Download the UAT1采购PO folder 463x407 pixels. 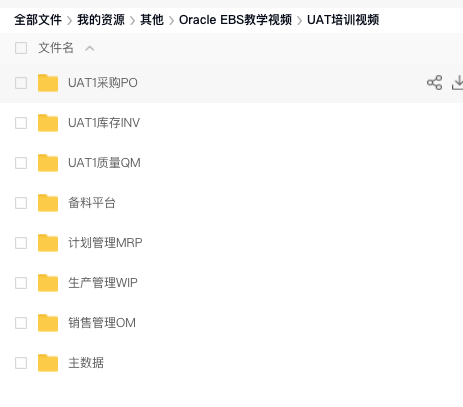[458, 83]
